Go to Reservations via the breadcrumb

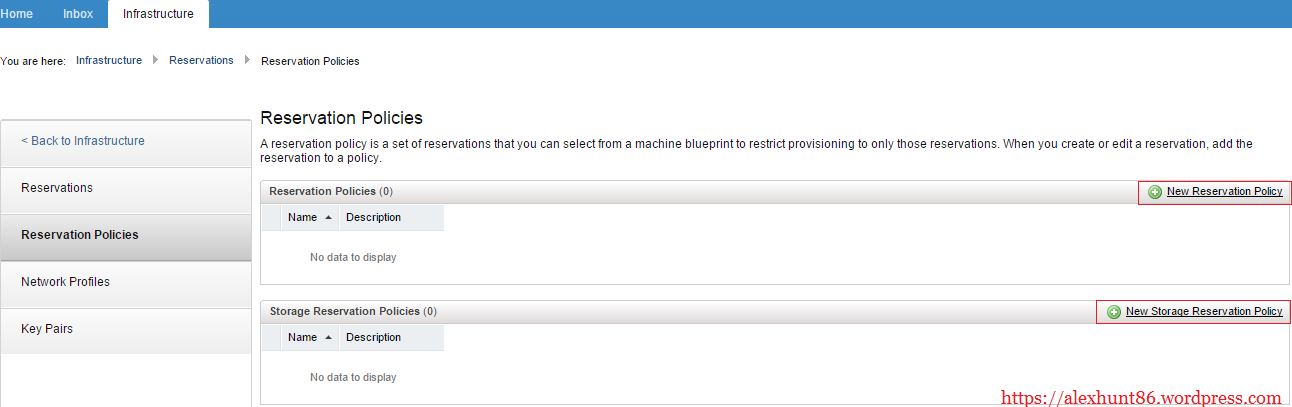(201, 61)
